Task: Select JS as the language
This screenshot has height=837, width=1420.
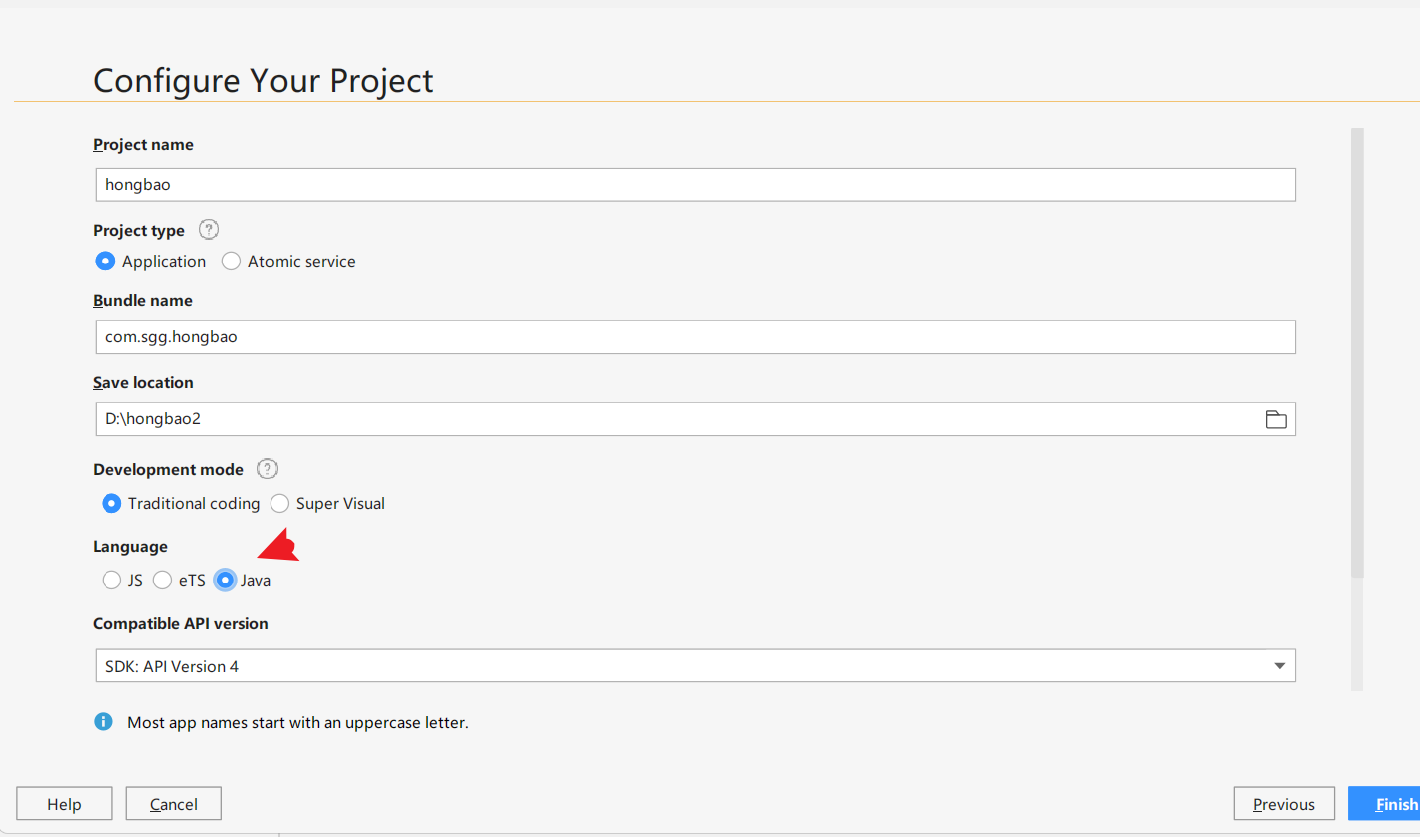Action: (112, 580)
